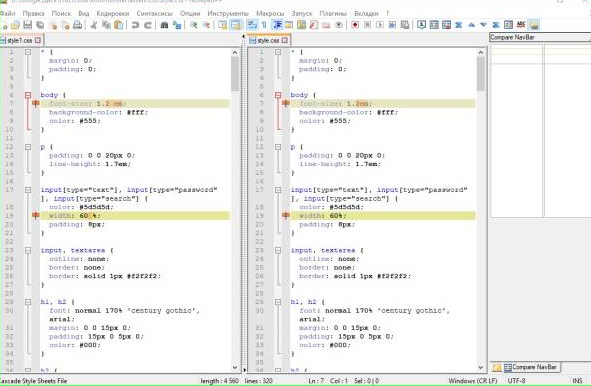Screen dimensions: 591x386
Task: Open the Синтаксисы menu
Action: click(x=155, y=14)
